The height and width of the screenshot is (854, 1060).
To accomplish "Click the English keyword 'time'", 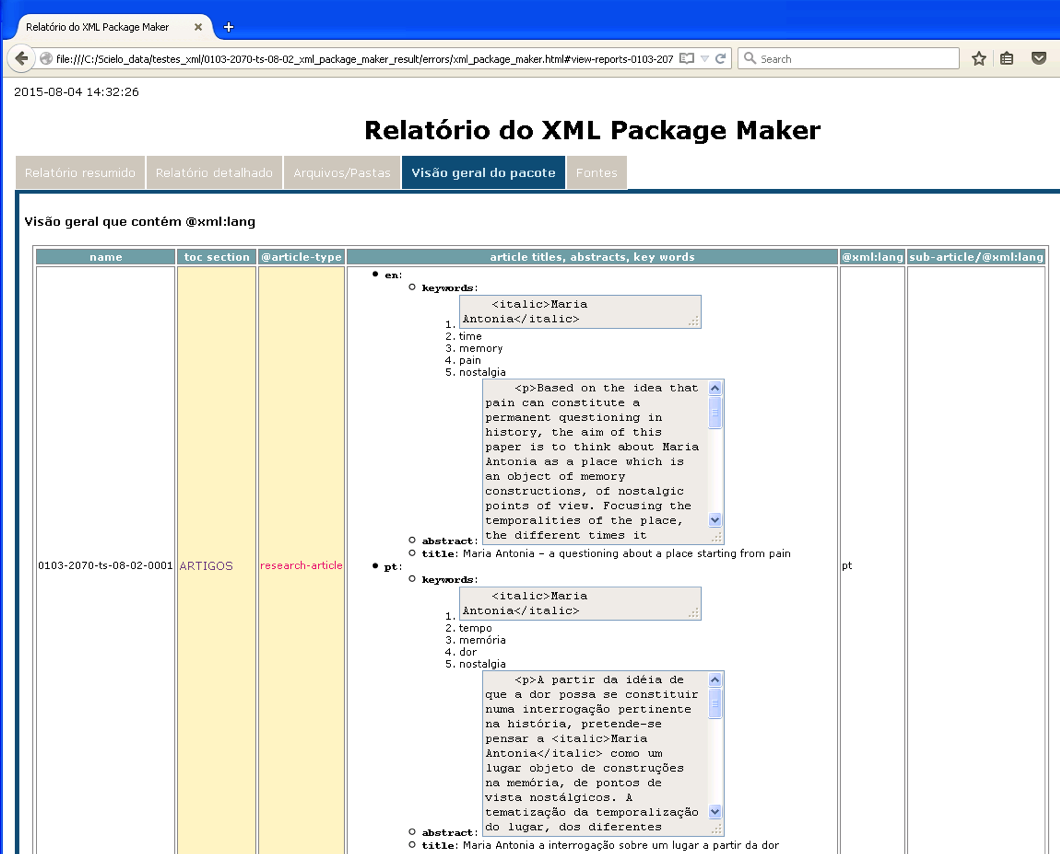I will point(471,336).
